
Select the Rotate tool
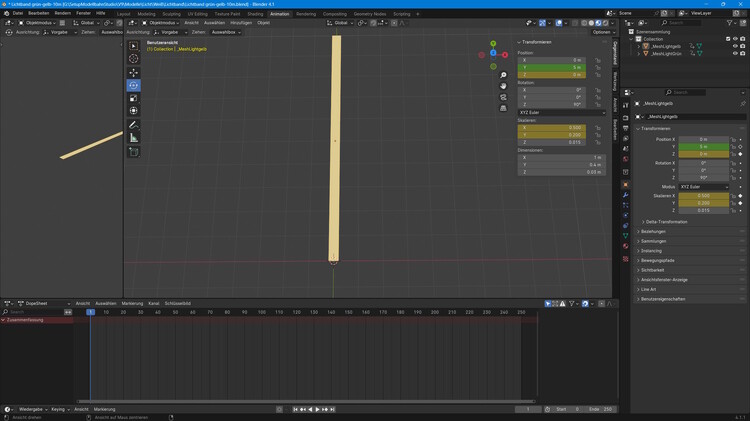[133, 85]
